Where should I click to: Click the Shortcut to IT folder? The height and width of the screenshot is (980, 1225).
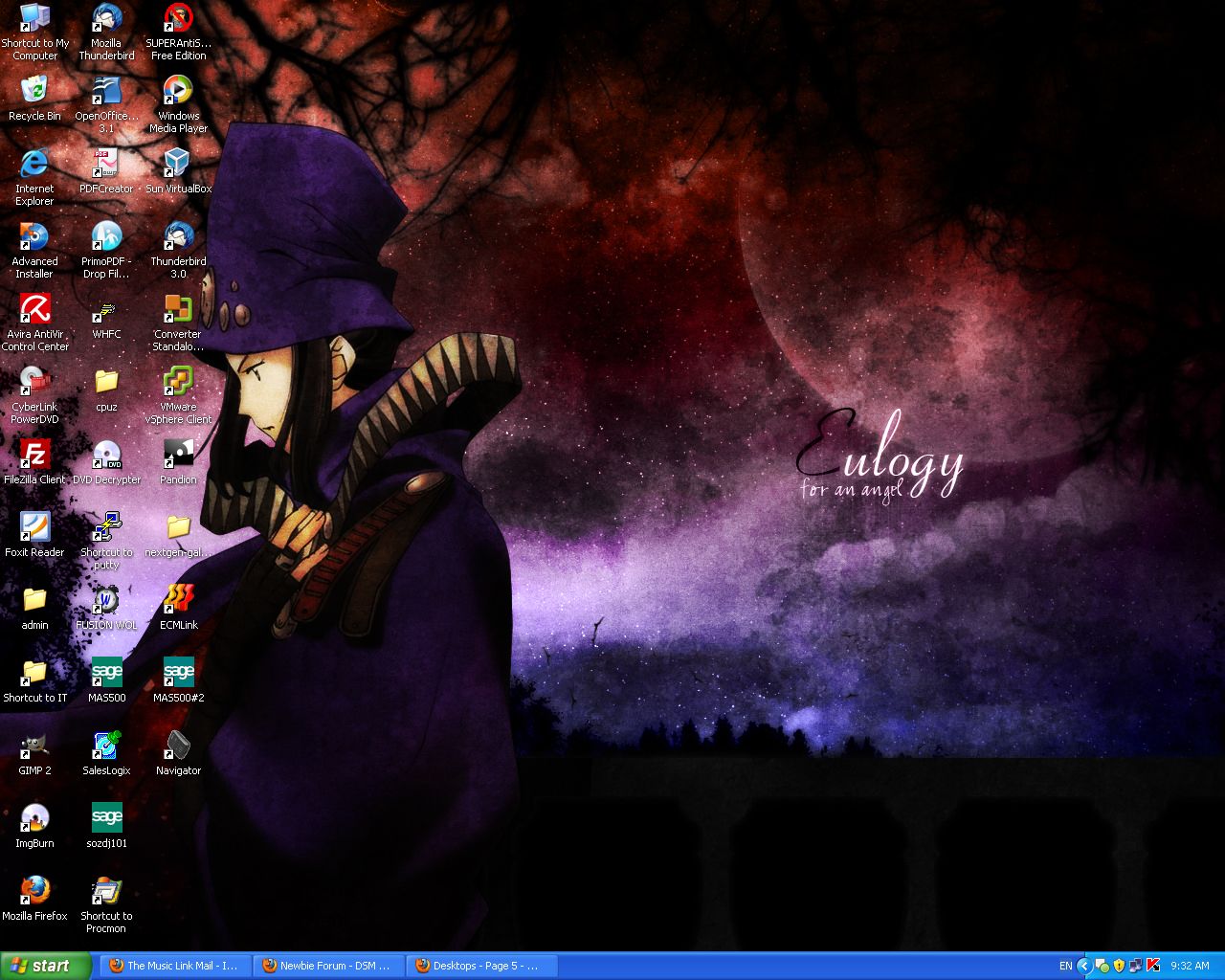click(x=34, y=680)
